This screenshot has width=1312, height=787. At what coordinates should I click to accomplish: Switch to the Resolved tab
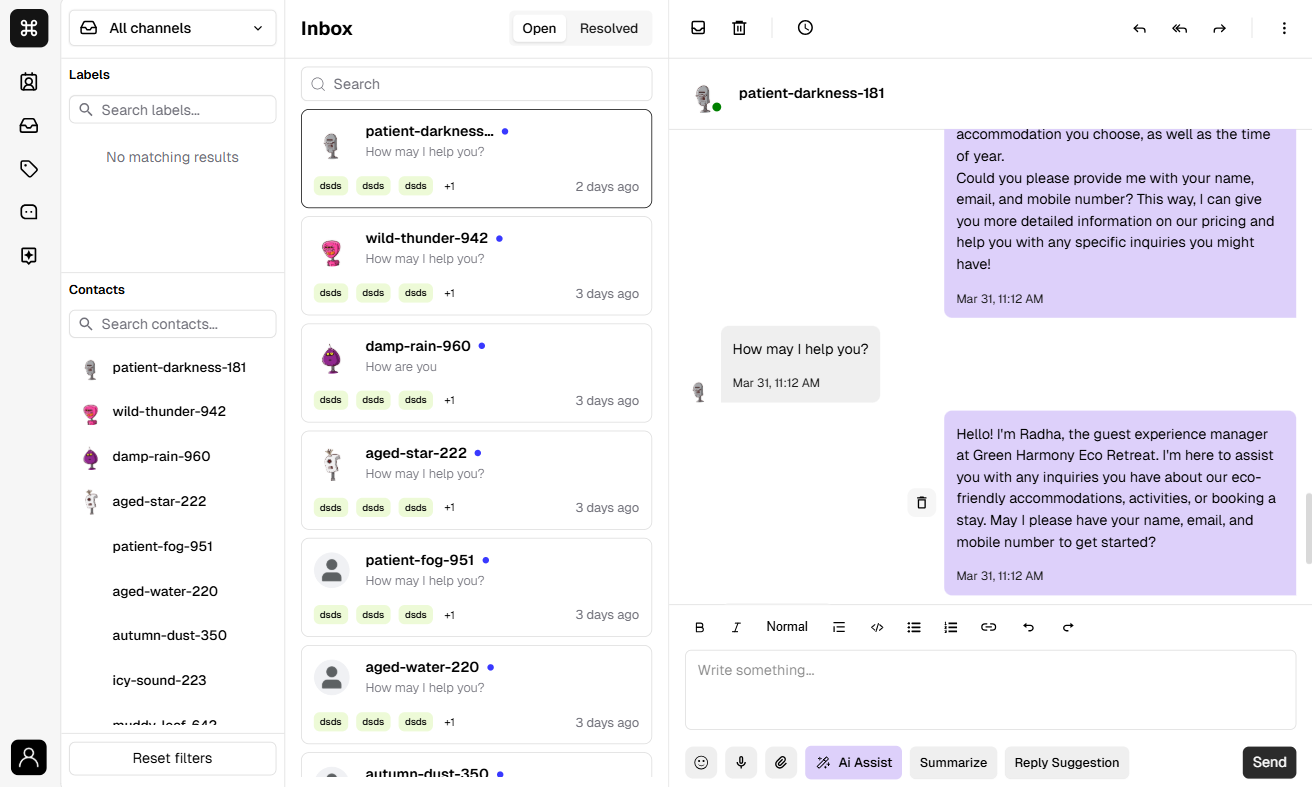[608, 28]
